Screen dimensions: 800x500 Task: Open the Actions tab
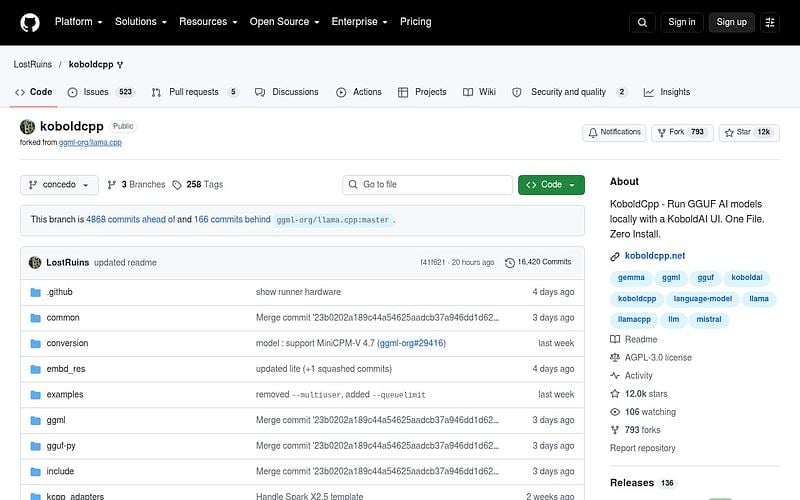[359, 92]
